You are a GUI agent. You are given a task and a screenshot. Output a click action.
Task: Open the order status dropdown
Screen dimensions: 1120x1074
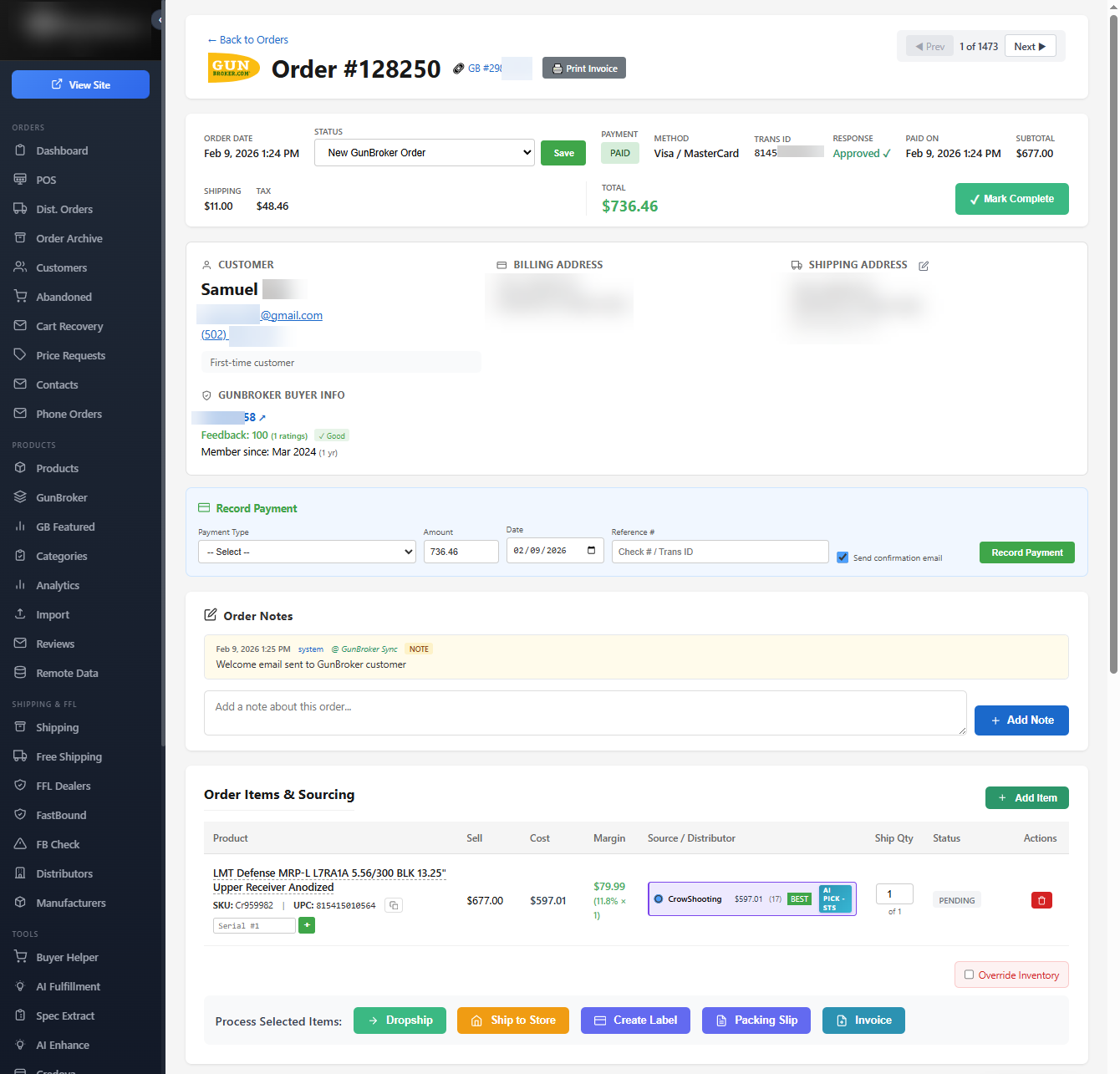424,152
